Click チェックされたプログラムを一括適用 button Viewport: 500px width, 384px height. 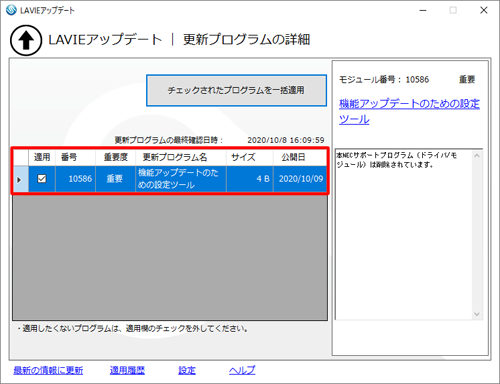(x=236, y=90)
